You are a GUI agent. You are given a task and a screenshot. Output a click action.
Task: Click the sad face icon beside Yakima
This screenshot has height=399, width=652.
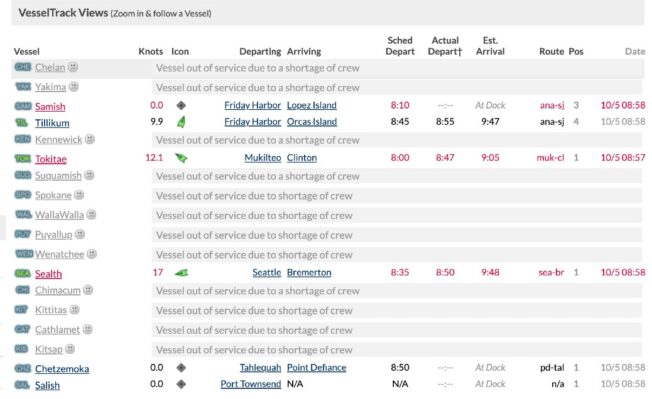(x=74, y=86)
